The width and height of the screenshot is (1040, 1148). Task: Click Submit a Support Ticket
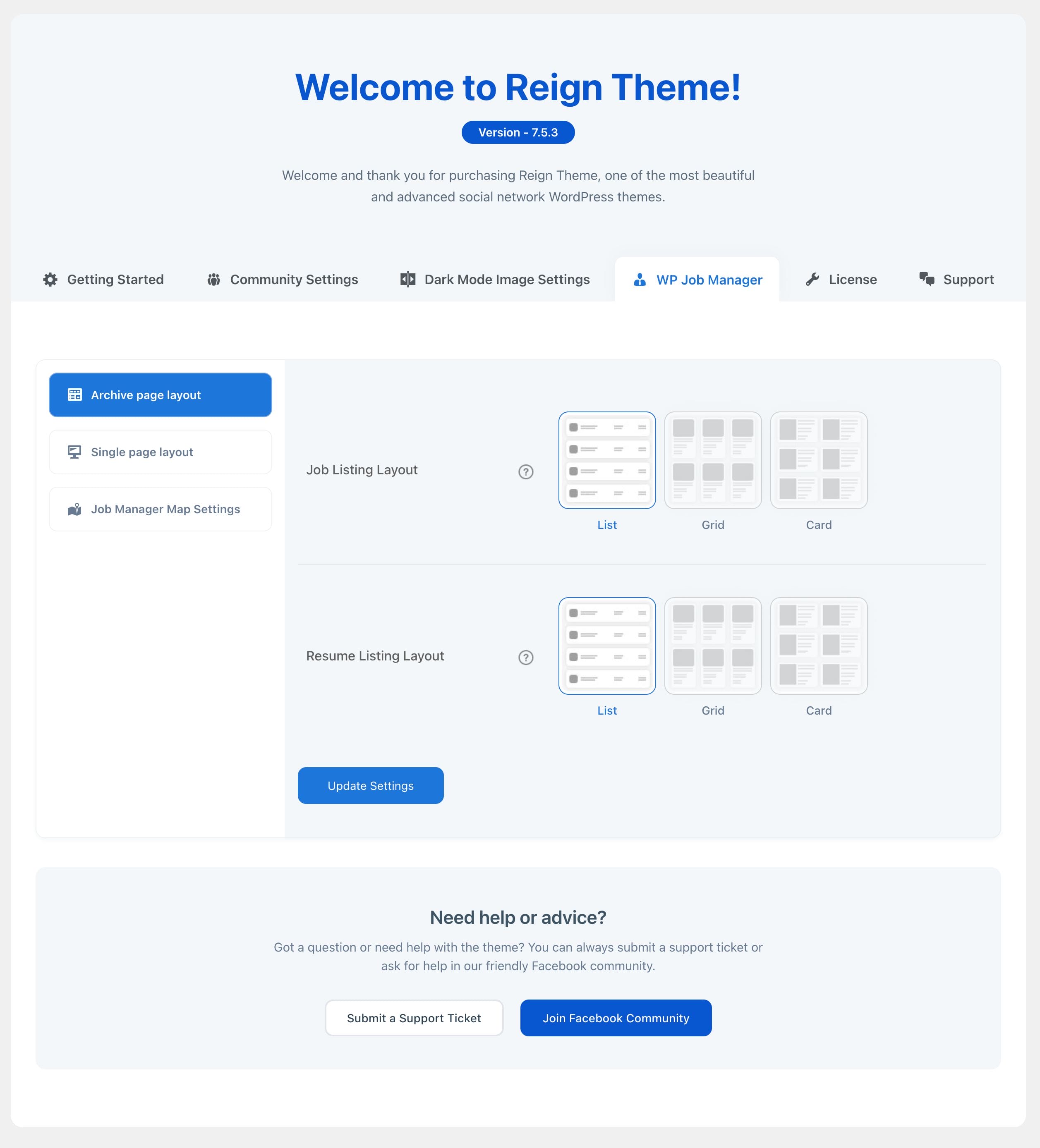click(414, 1018)
